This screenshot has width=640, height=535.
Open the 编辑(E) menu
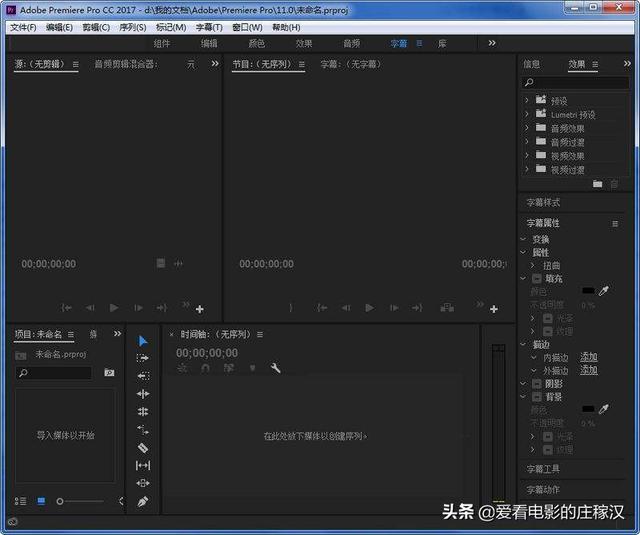point(59,27)
